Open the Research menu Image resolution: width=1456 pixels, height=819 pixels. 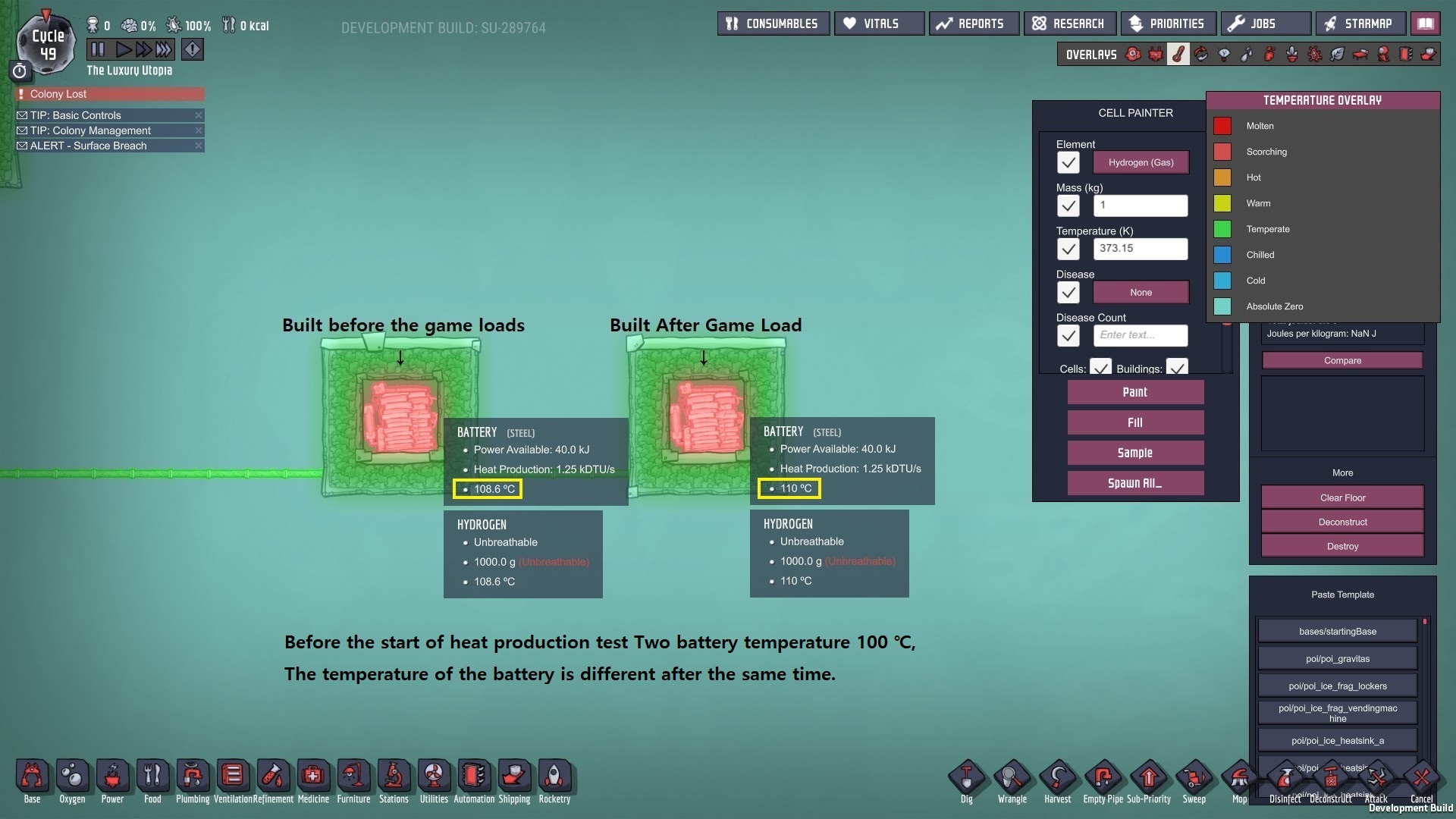pos(1070,24)
